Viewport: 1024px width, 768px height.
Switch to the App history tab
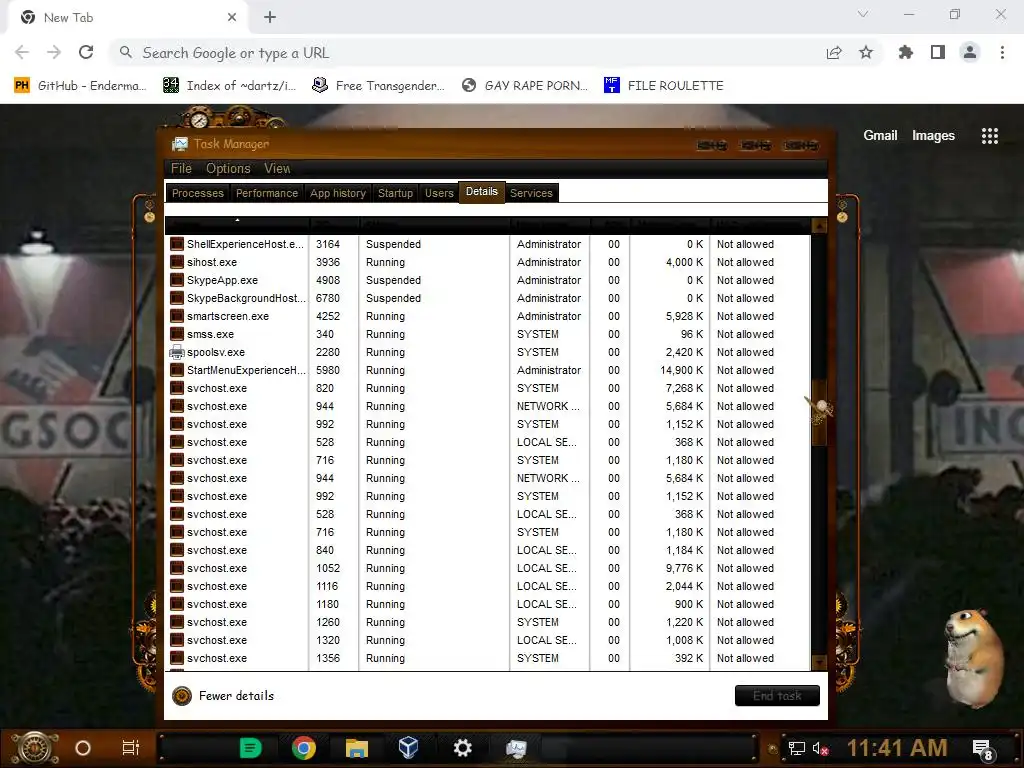coord(338,193)
